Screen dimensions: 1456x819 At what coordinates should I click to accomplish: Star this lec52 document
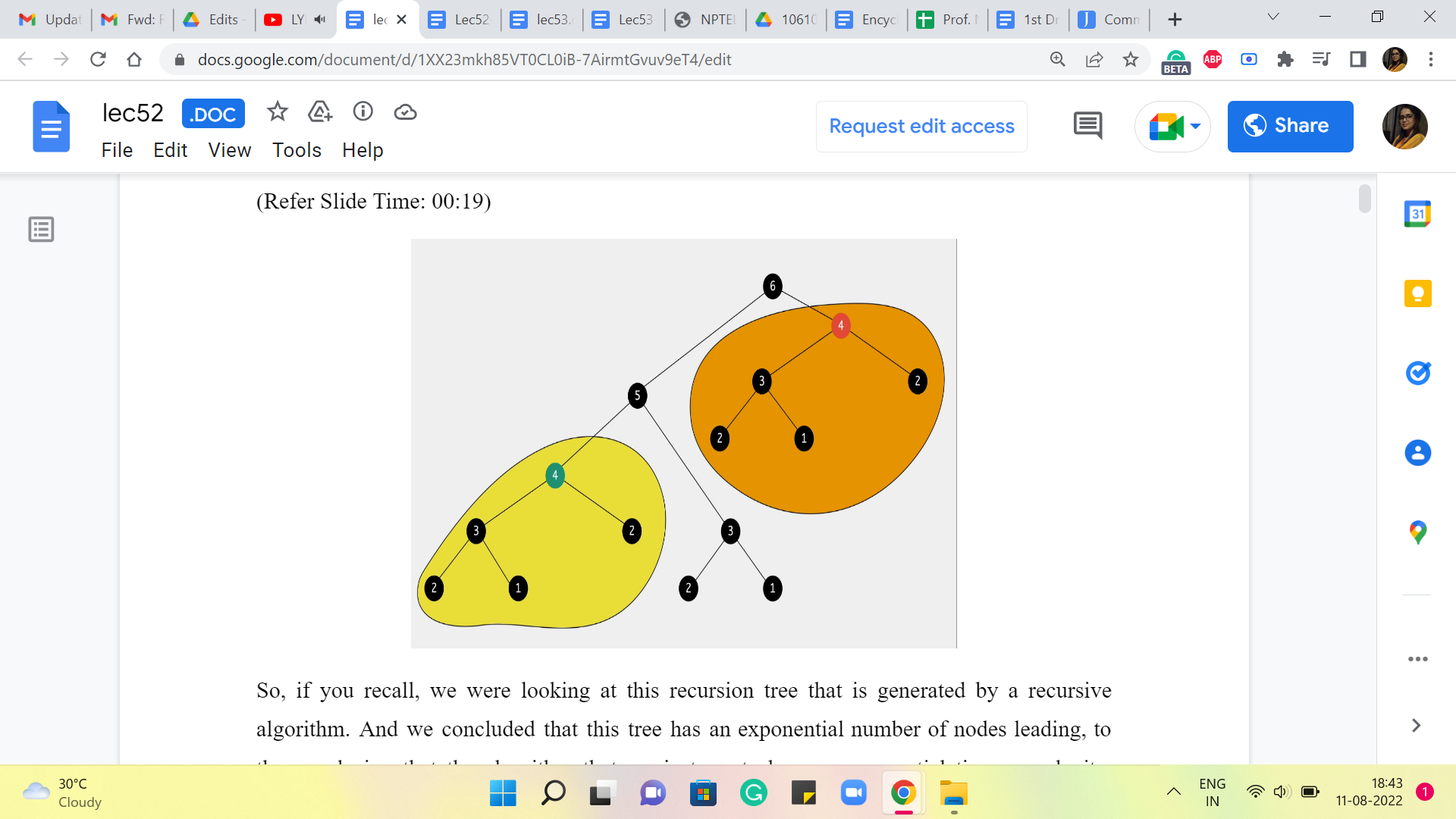click(278, 112)
